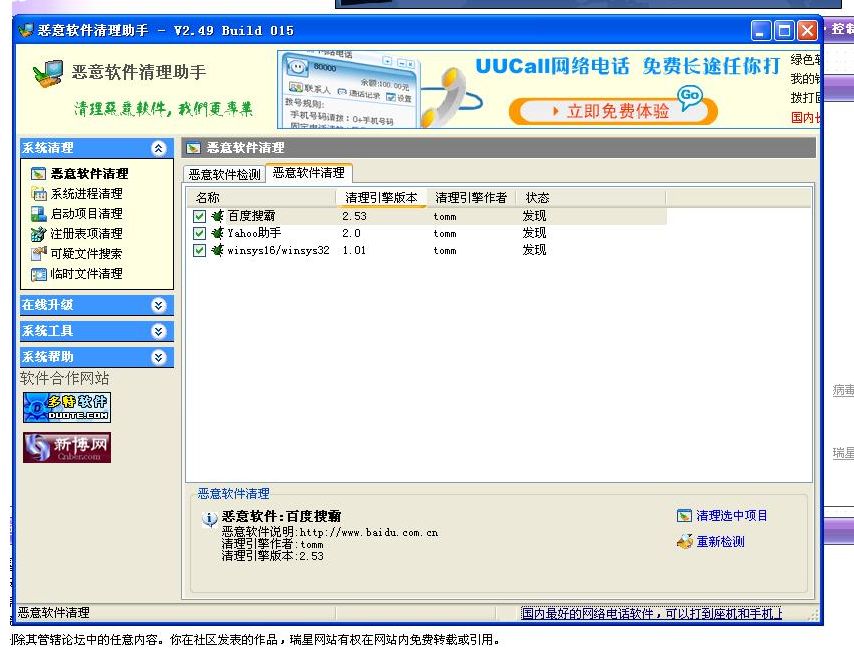Select the winsys16/winsys32 row name
The width and height of the screenshot is (854, 655).
click(x=278, y=250)
